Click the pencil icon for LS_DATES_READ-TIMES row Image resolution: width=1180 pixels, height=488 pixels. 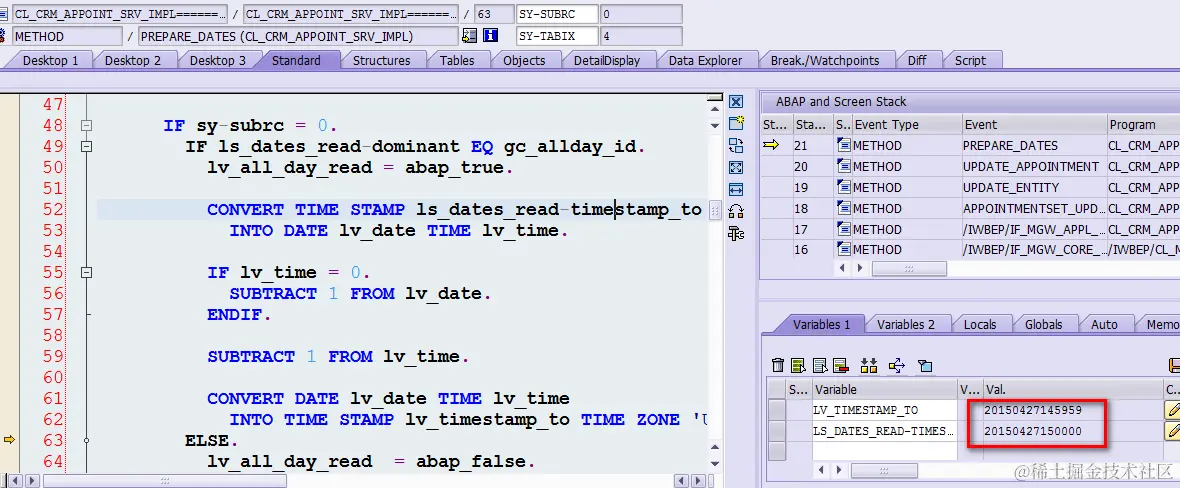point(1172,431)
